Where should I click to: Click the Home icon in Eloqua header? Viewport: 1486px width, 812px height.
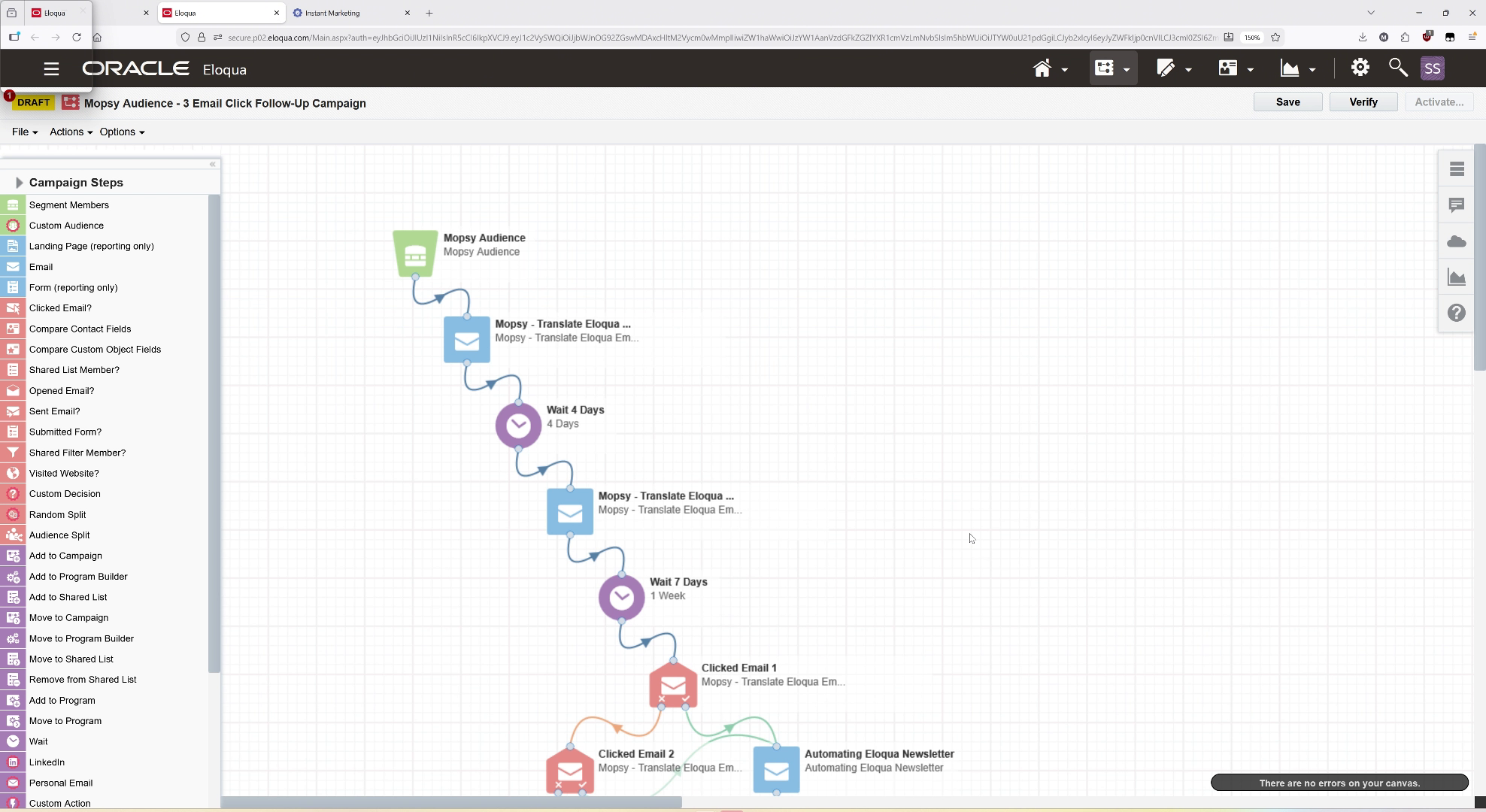coord(1042,68)
